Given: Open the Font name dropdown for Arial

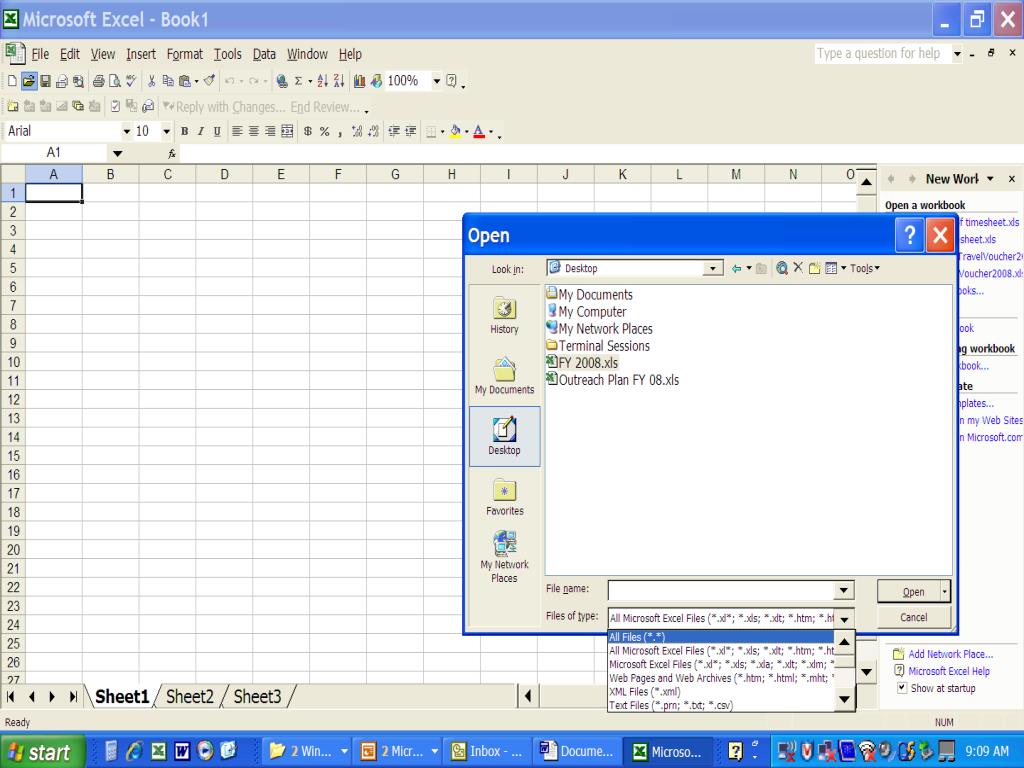Looking at the screenshot, I should [126, 131].
